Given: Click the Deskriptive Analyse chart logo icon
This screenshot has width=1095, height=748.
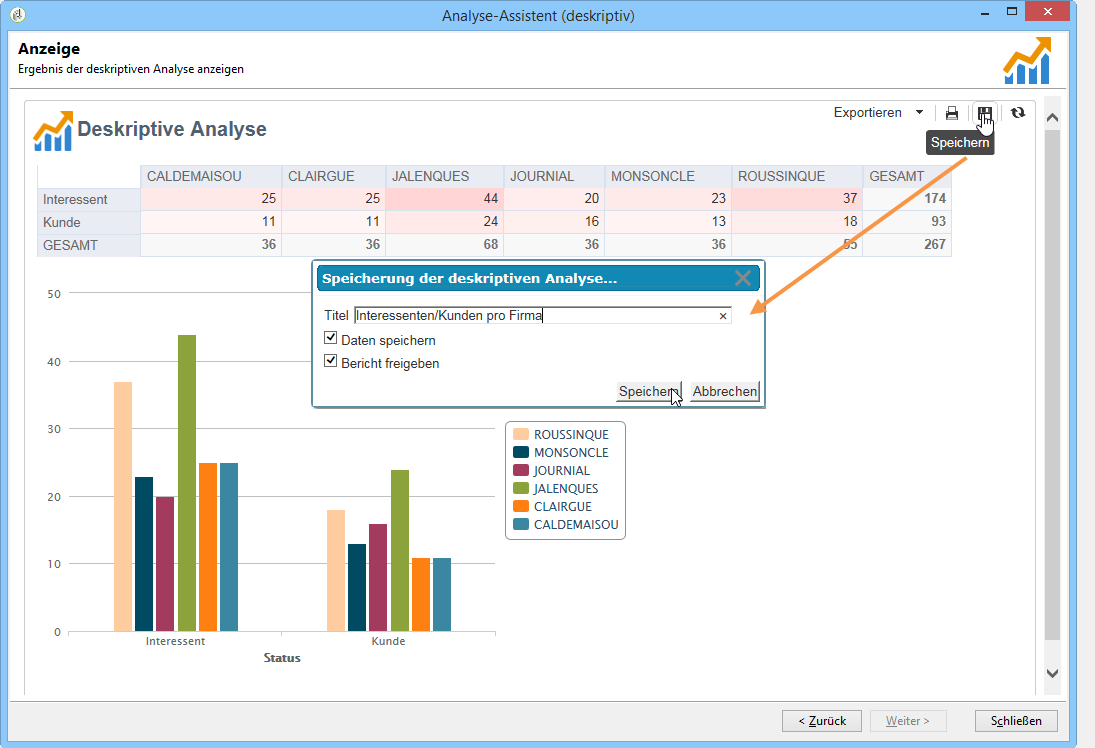Looking at the screenshot, I should click(x=53, y=131).
